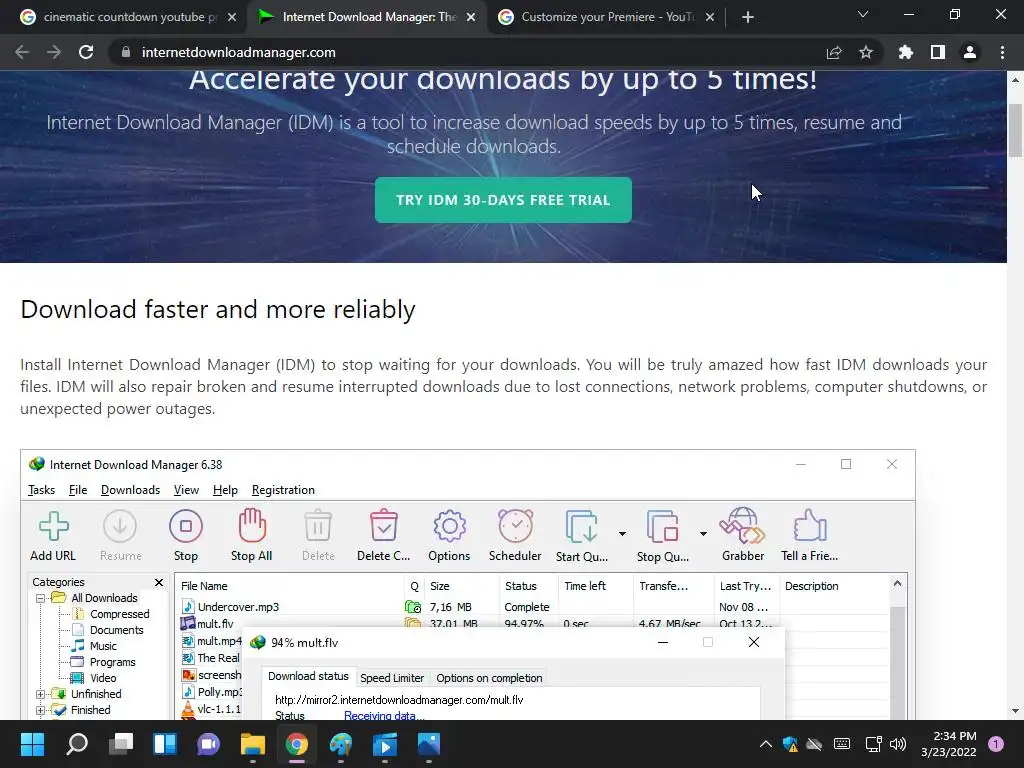1024x768 pixels.
Task: Open the Chrome tab search chevron
Action: point(863,14)
